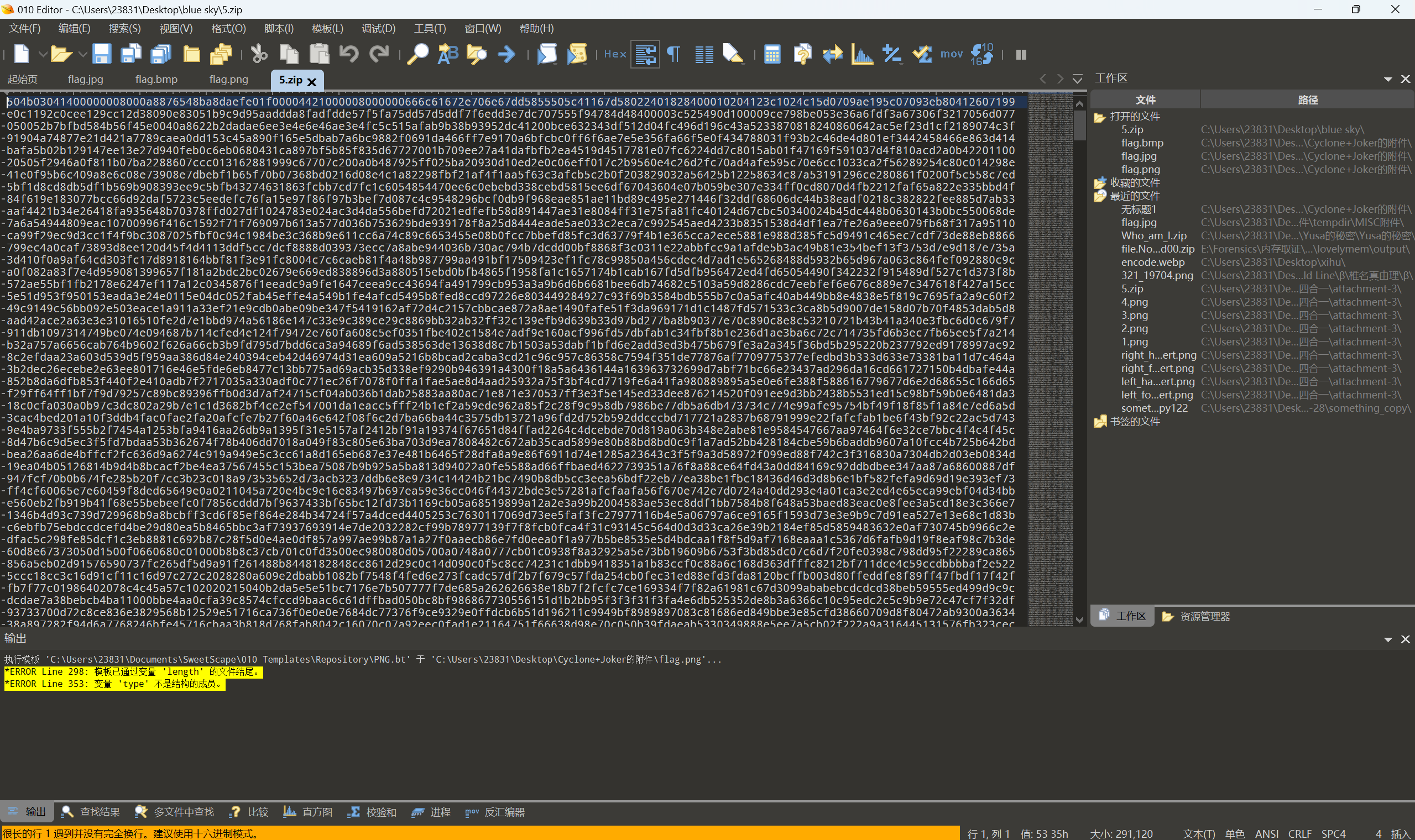This screenshot has width=1415, height=840.
Task: Click the Redo arrow icon
Action: coord(379,54)
